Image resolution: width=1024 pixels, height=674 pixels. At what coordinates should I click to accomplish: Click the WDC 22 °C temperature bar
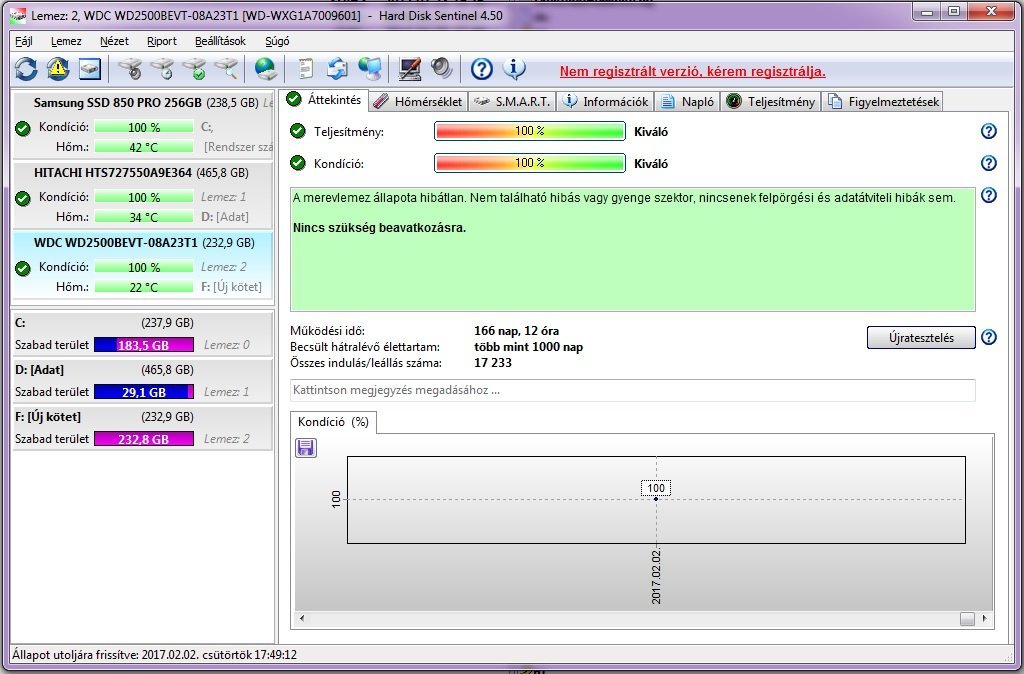click(x=144, y=287)
